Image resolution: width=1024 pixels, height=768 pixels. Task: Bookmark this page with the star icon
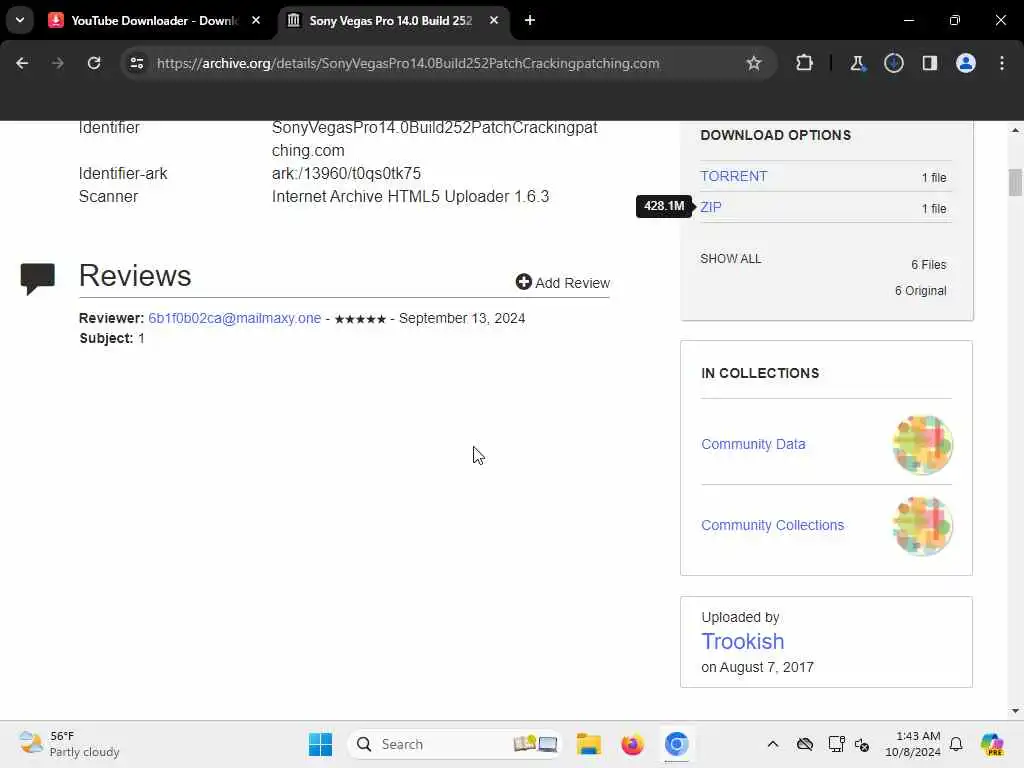tap(754, 63)
